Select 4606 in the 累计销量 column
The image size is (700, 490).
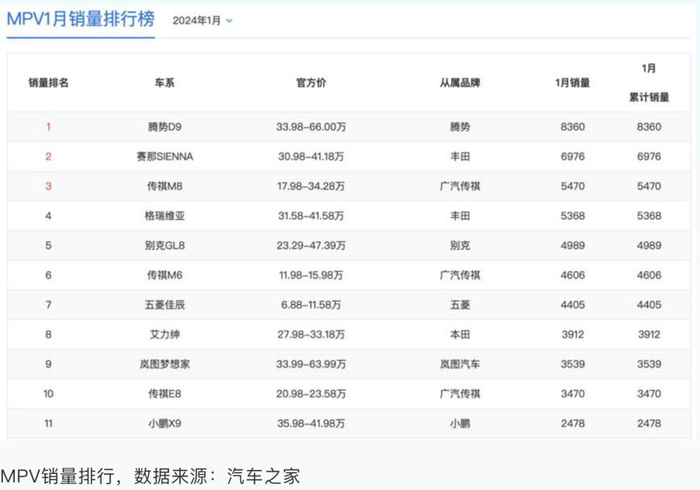(x=649, y=275)
